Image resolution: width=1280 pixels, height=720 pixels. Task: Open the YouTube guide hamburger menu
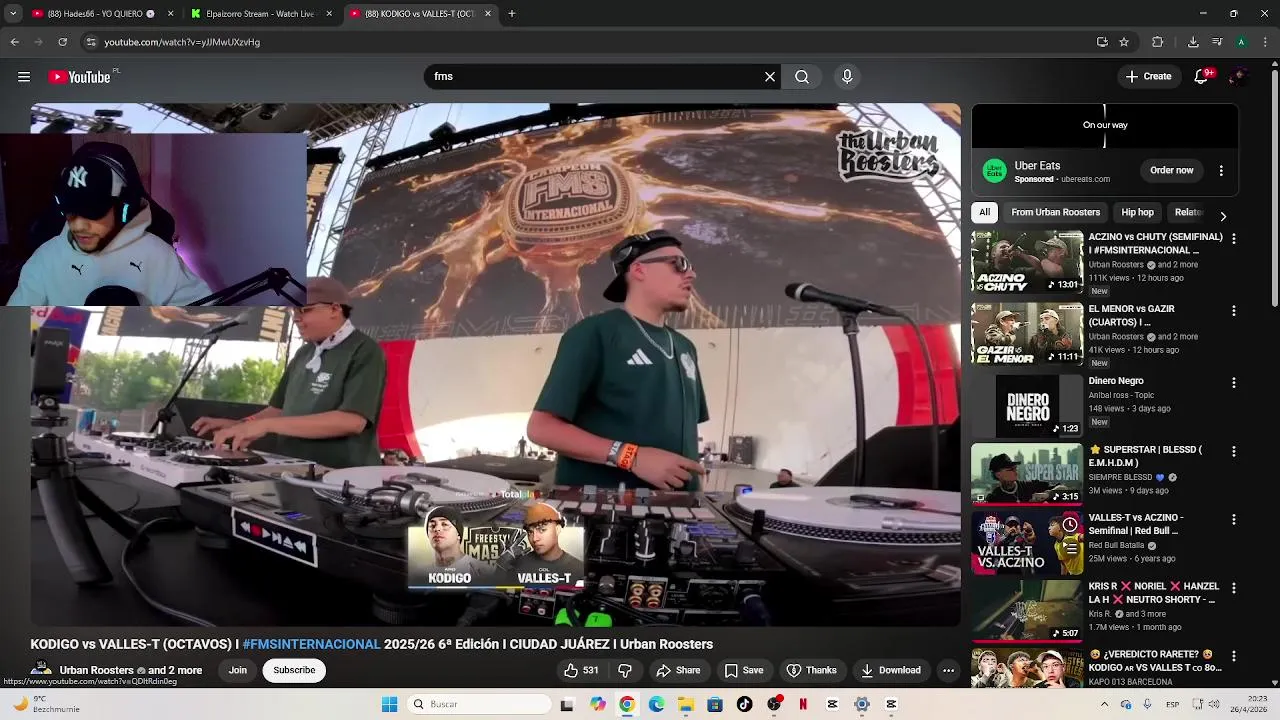tap(24, 77)
